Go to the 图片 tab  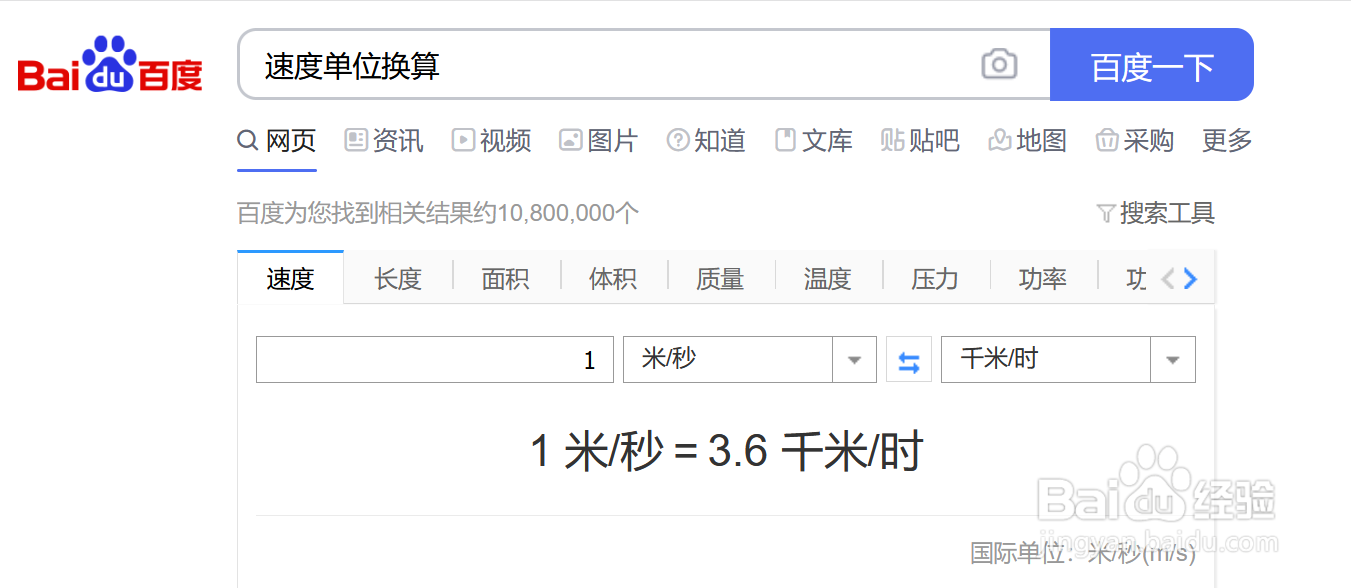coord(598,141)
